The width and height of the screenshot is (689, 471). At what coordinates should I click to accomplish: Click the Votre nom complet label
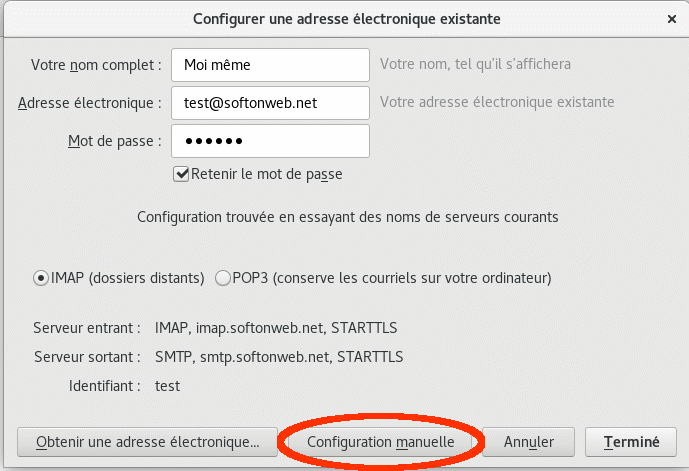pos(96,65)
